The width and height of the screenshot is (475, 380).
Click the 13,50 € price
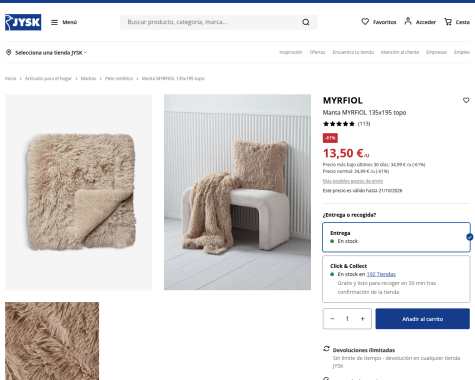click(x=346, y=153)
